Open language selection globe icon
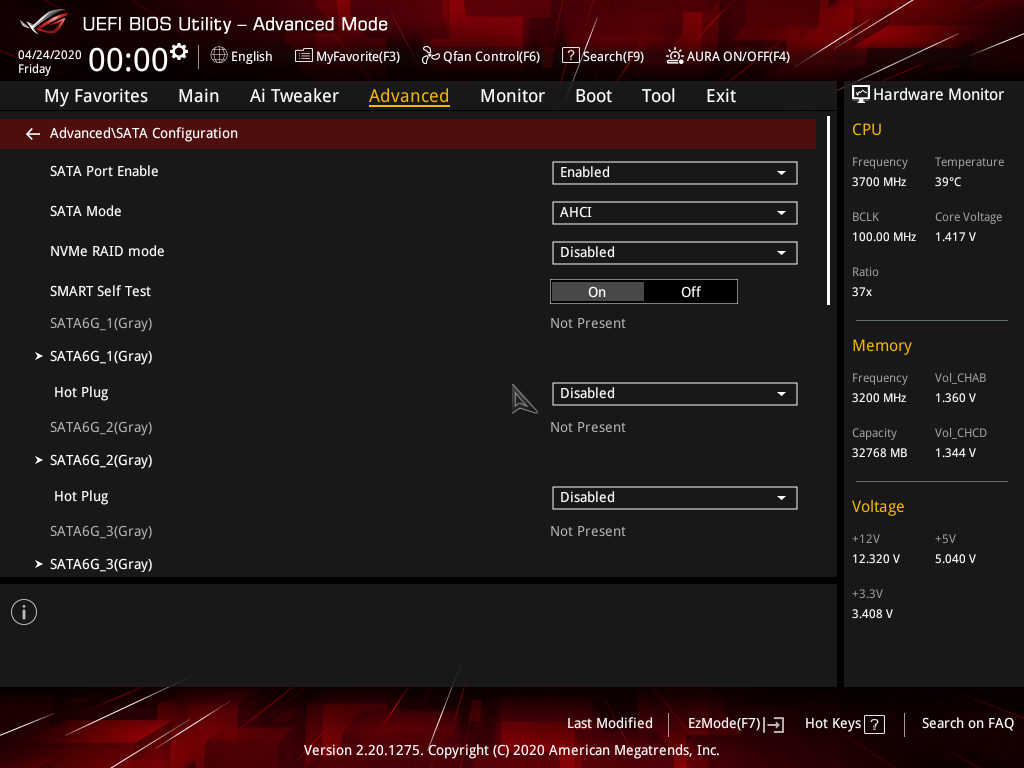1024x768 pixels. click(219, 56)
